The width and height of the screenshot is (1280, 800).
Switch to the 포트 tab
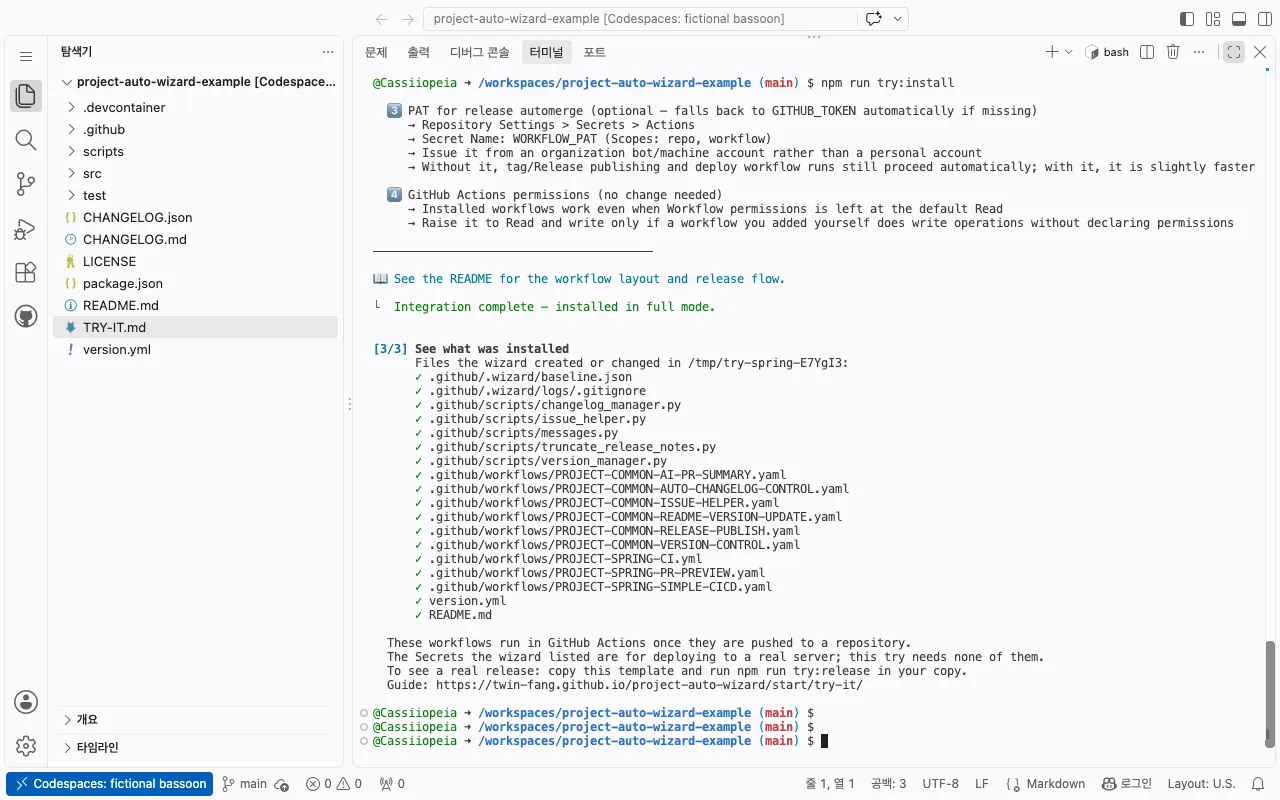[x=594, y=52]
